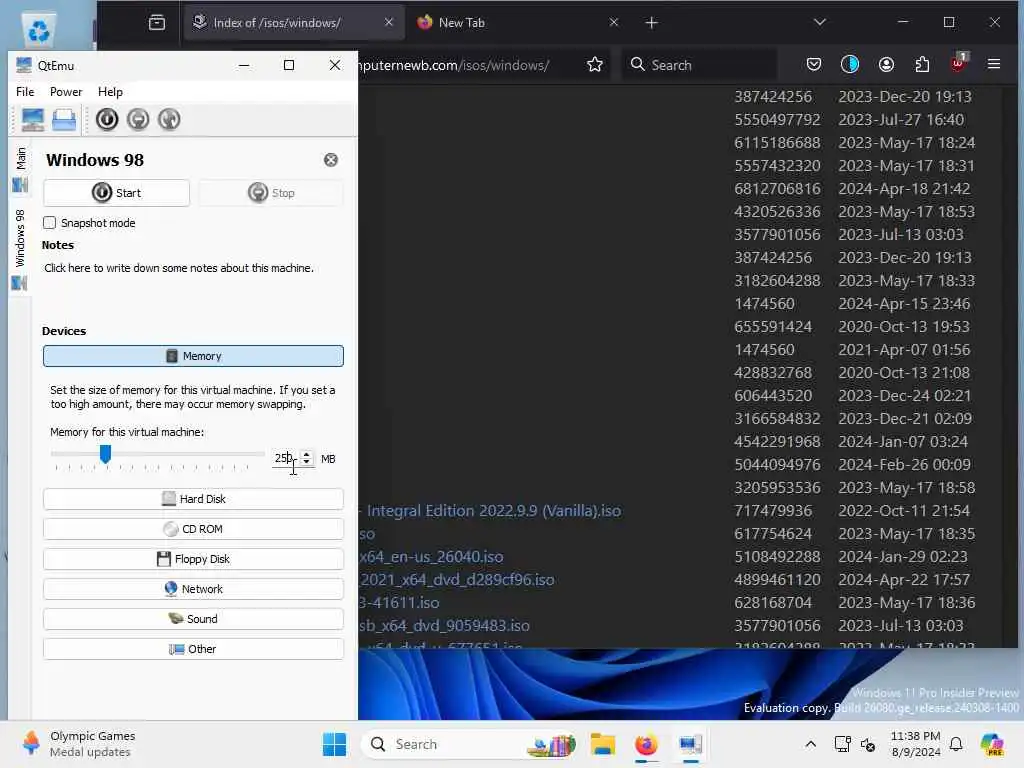Expand the CD ROM device section
The height and width of the screenshot is (768, 1024).
click(x=193, y=529)
